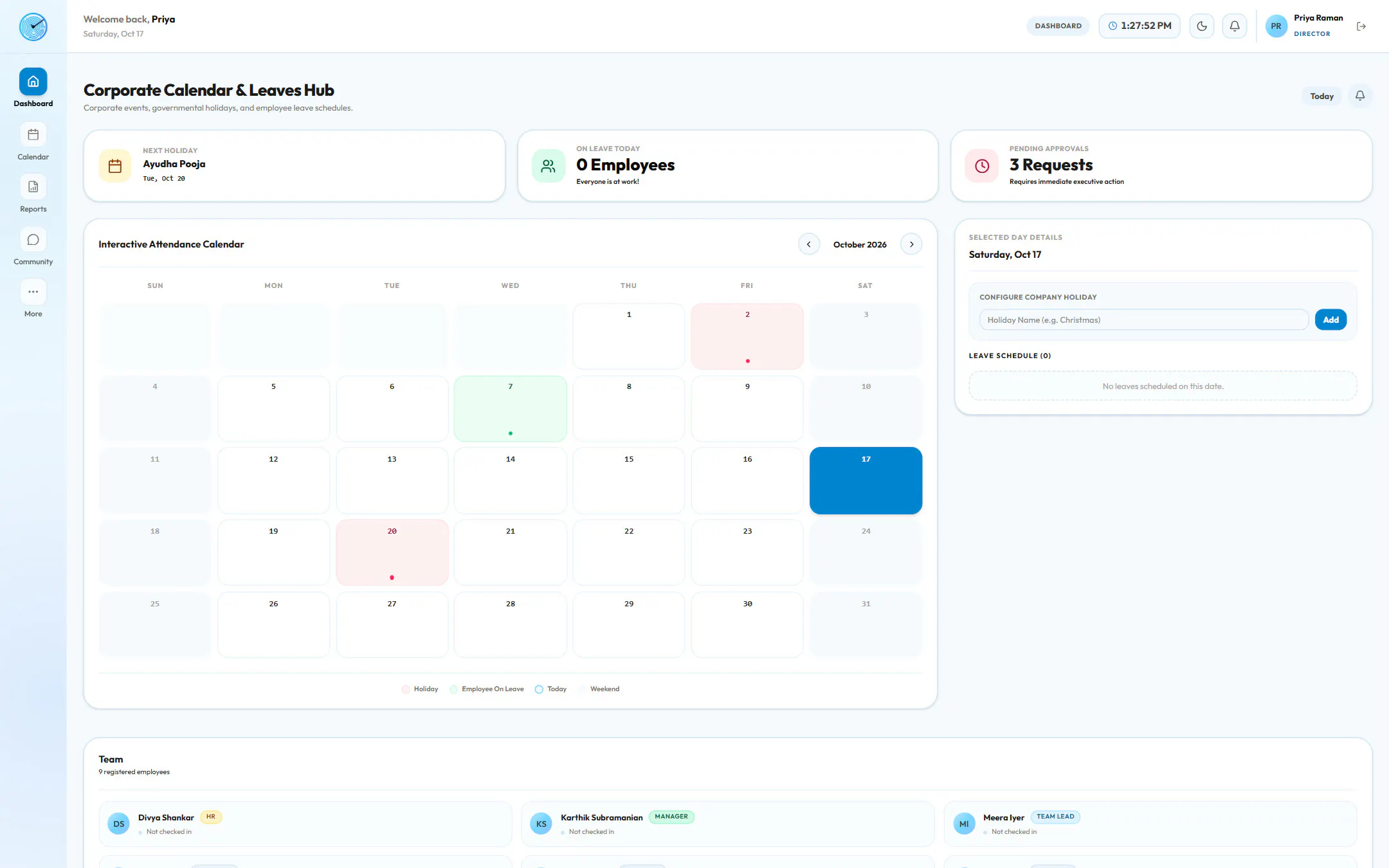Screen dimensions: 1389x868
Task: Go to previous month in calendar
Action: click(x=808, y=244)
